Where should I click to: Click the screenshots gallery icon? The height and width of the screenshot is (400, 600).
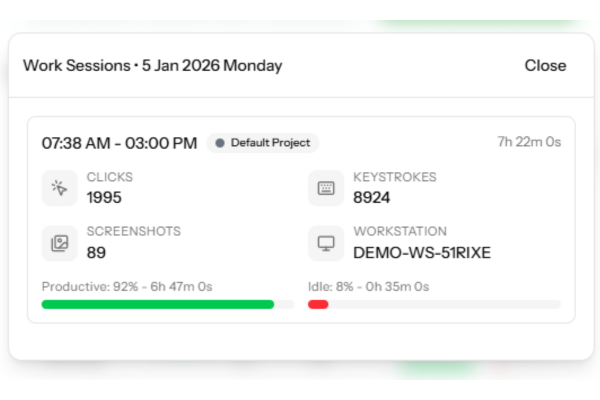click(59, 243)
